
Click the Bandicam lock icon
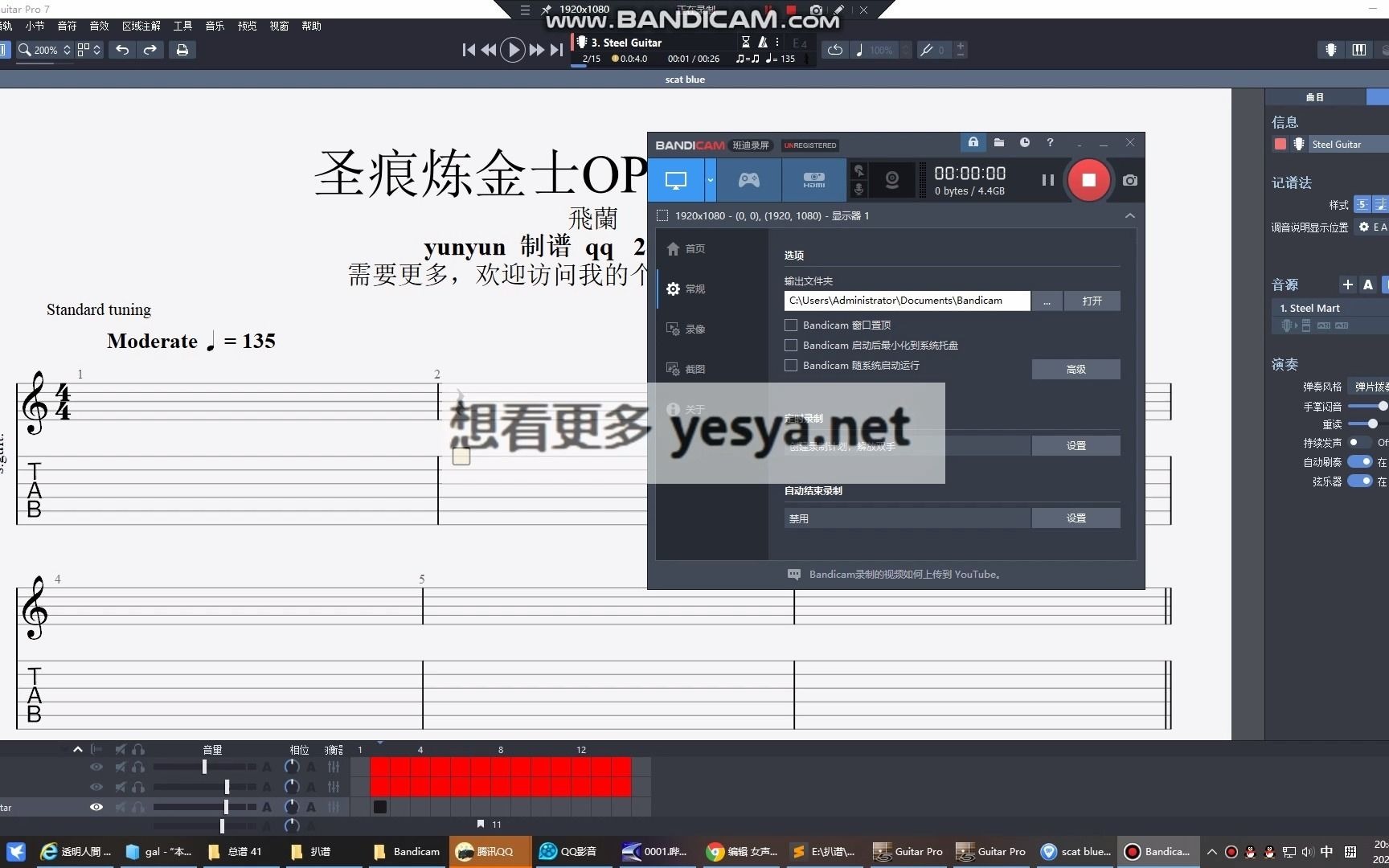(x=973, y=142)
